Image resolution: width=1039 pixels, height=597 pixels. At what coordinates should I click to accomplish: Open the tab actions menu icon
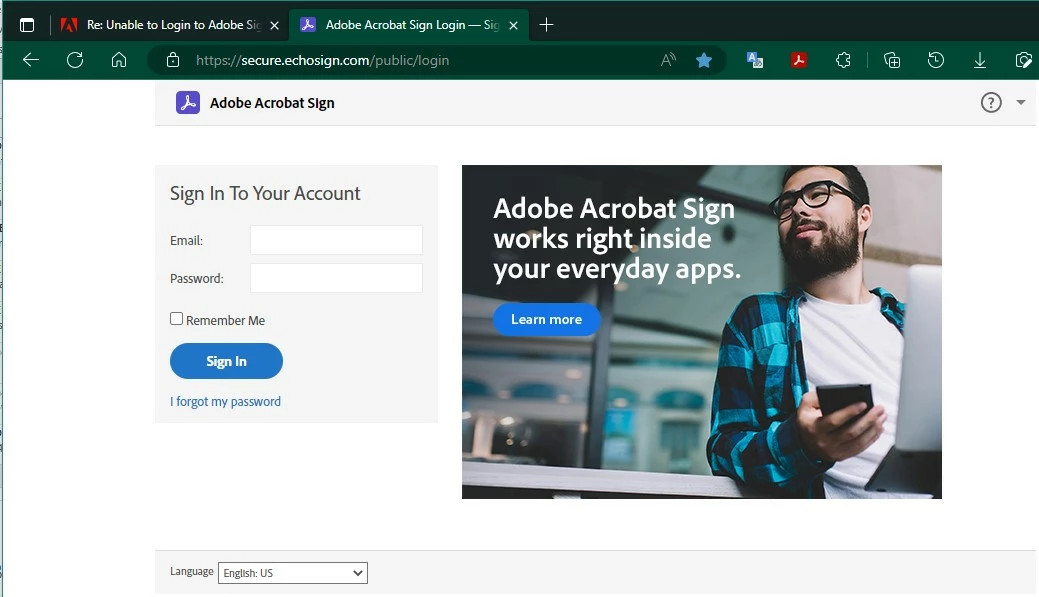[x=27, y=25]
